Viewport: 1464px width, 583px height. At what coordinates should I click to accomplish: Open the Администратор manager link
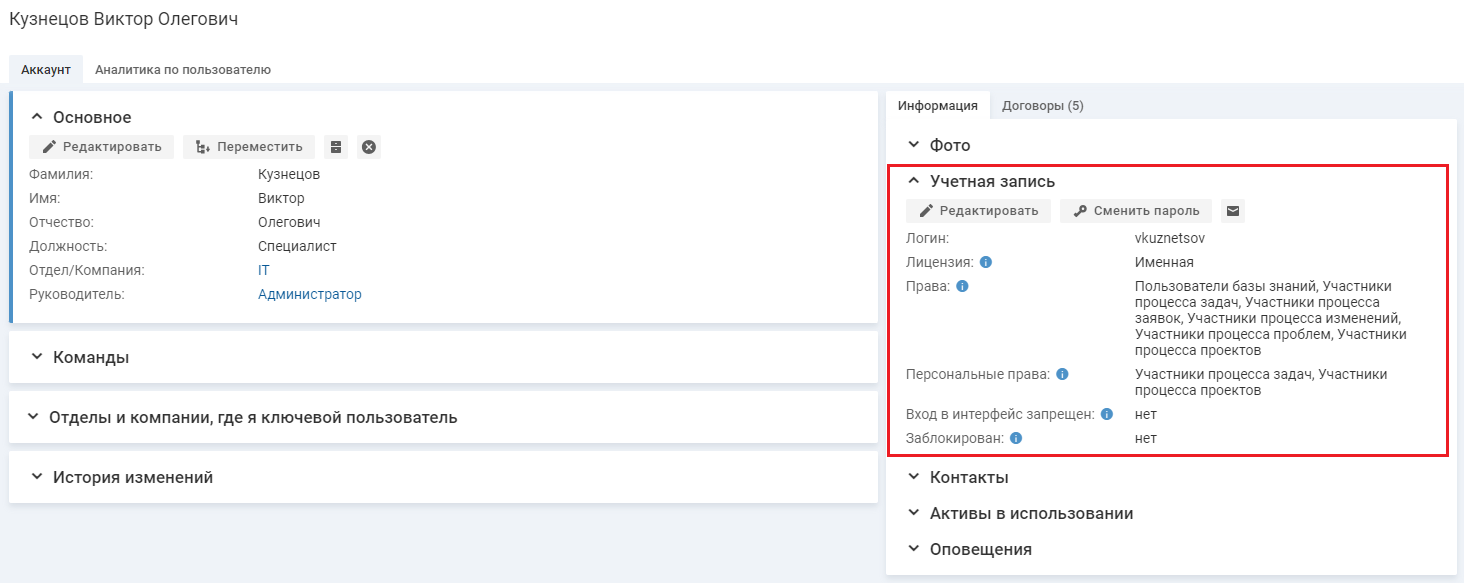(309, 294)
